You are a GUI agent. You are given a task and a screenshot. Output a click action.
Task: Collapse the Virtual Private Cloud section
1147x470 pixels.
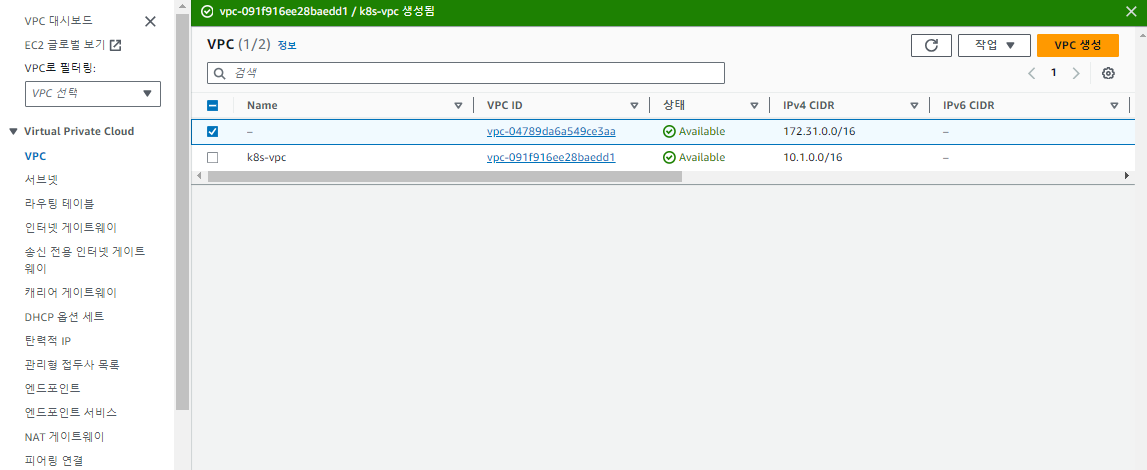pyautogui.click(x=12, y=132)
